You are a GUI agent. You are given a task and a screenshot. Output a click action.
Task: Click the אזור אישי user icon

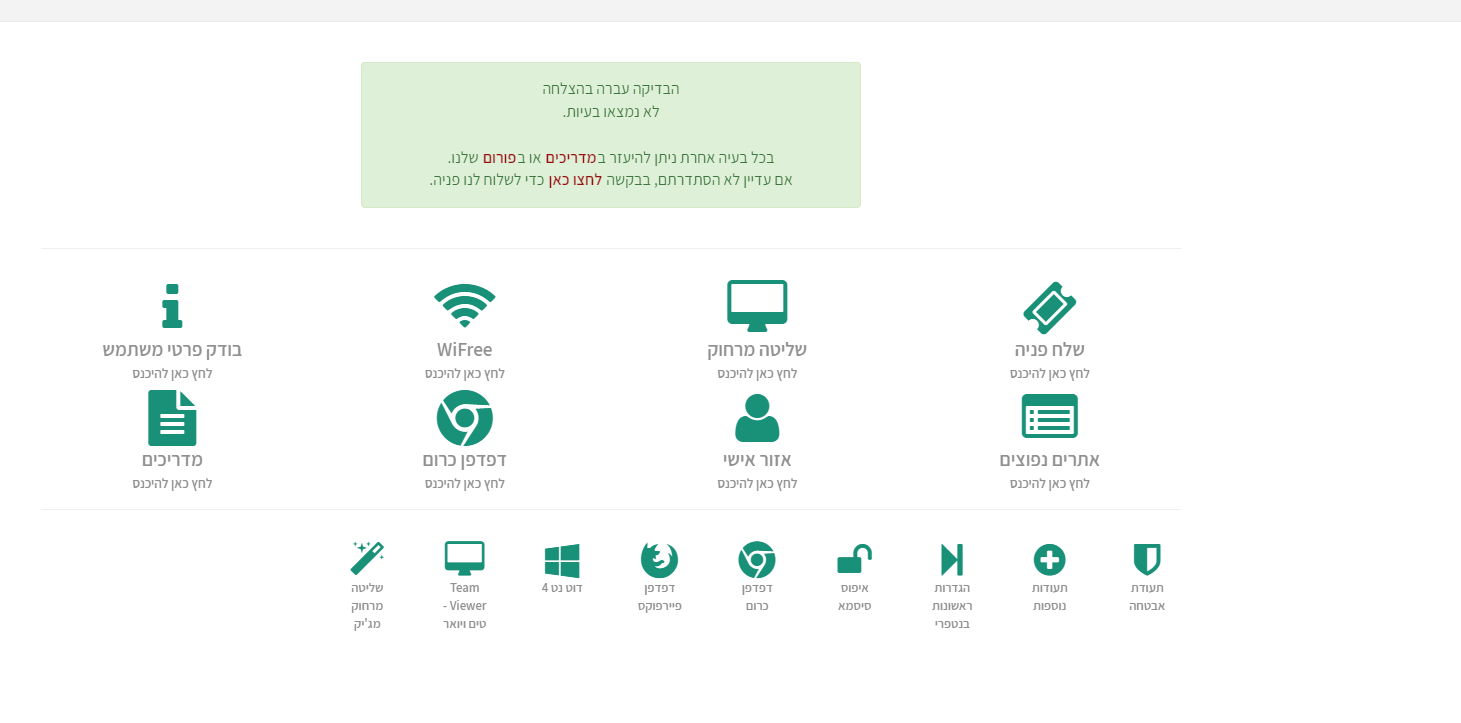(757, 417)
